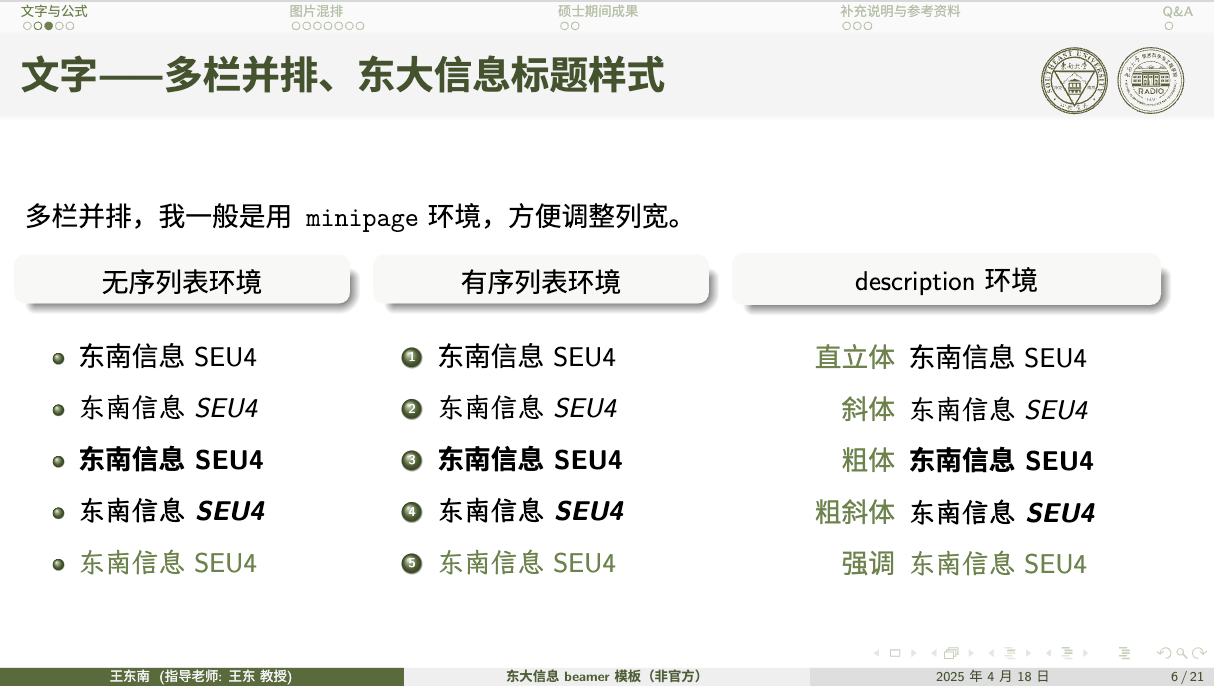Image resolution: width=1214 pixels, height=686 pixels.
Task: Click the undo-style go back arrow
Action: (x=1163, y=653)
